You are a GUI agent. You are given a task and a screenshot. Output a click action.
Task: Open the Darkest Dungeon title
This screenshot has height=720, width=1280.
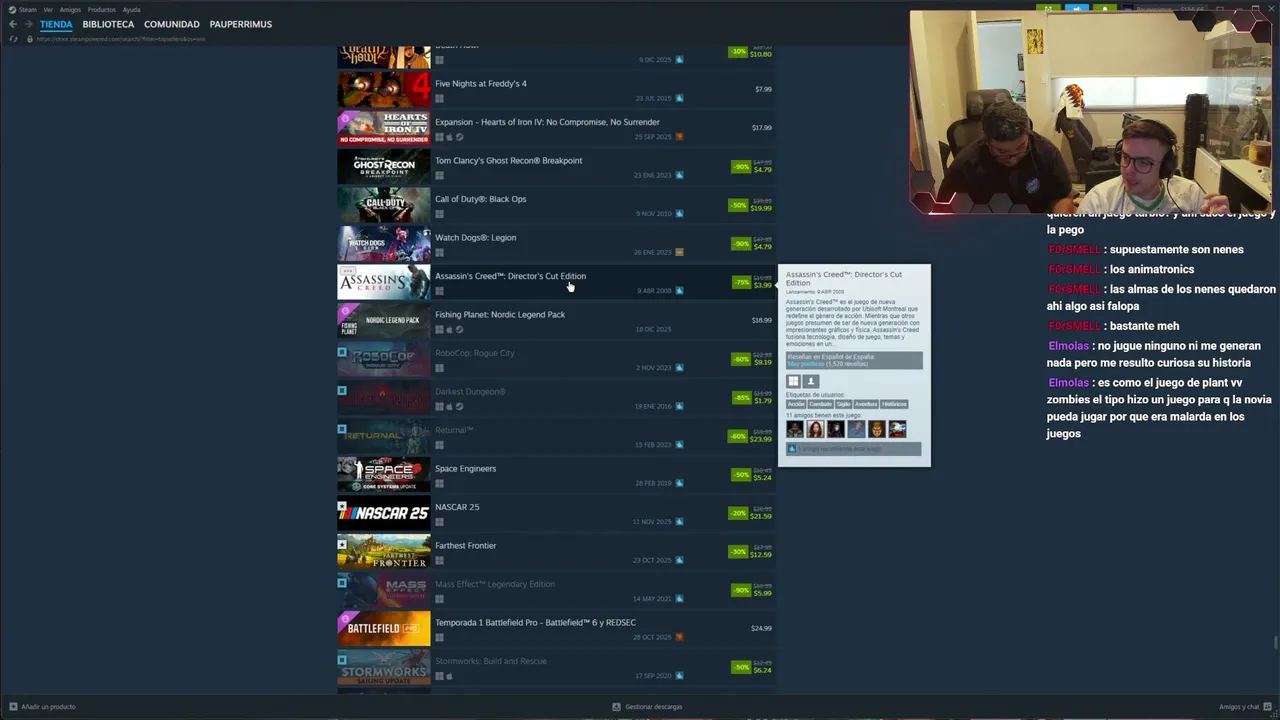click(470, 392)
